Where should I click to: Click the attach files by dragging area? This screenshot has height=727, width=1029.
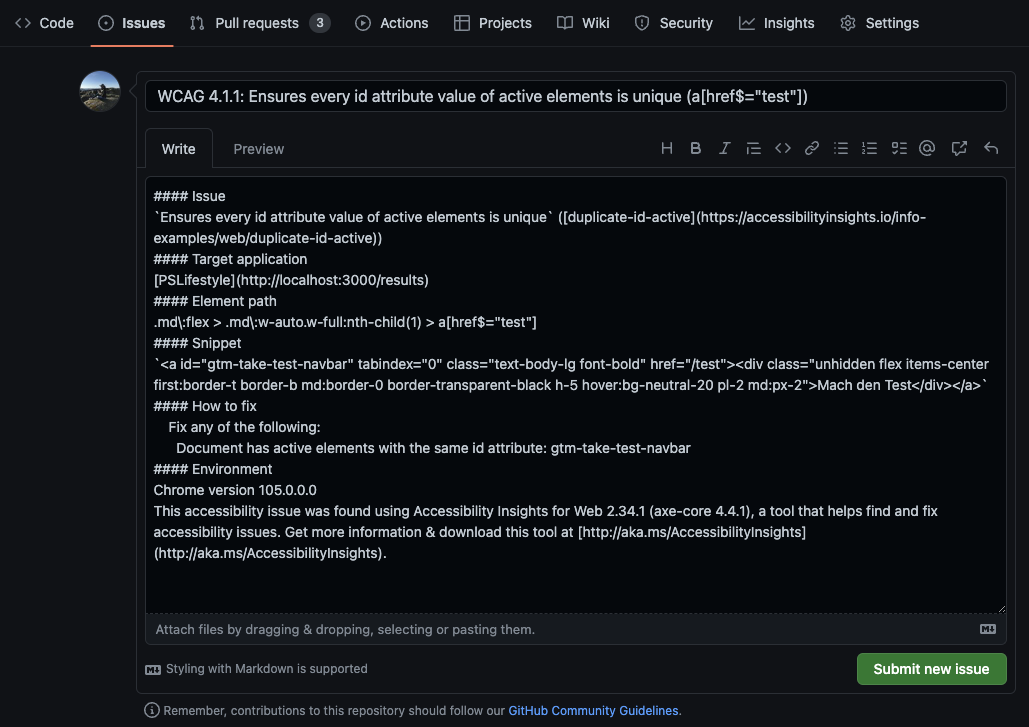pos(576,629)
